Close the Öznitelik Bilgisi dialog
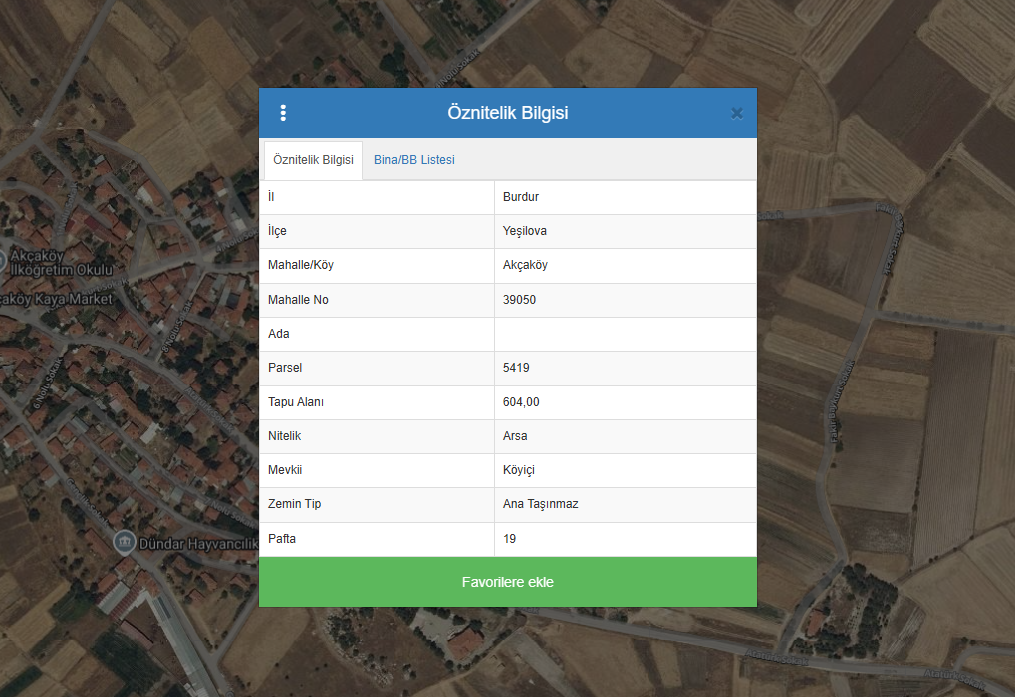 (x=737, y=113)
